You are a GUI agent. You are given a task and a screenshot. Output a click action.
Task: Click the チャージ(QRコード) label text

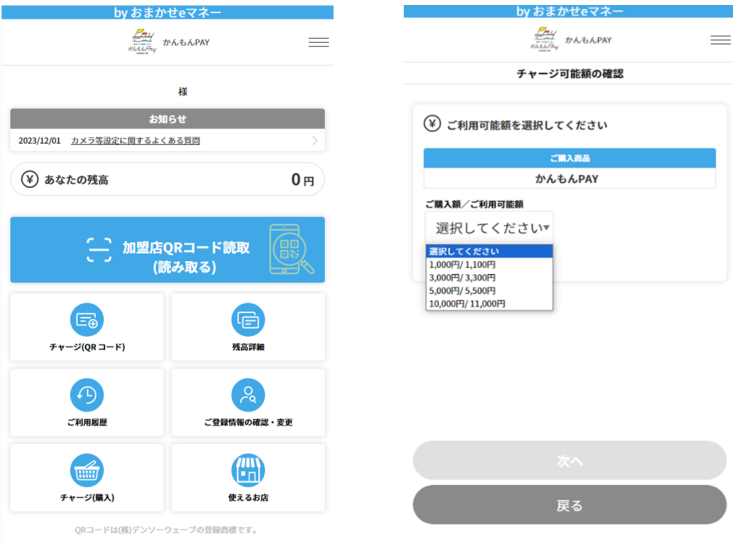click(87, 347)
